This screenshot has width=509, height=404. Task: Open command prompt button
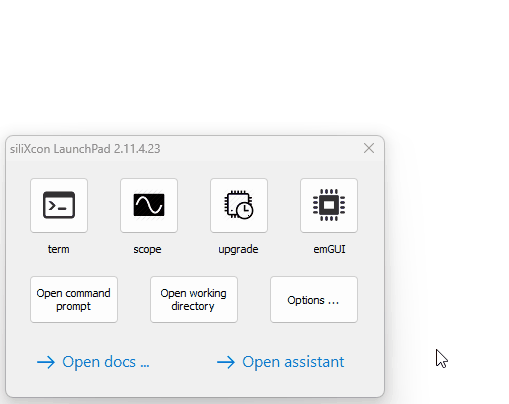tap(74, 299)
